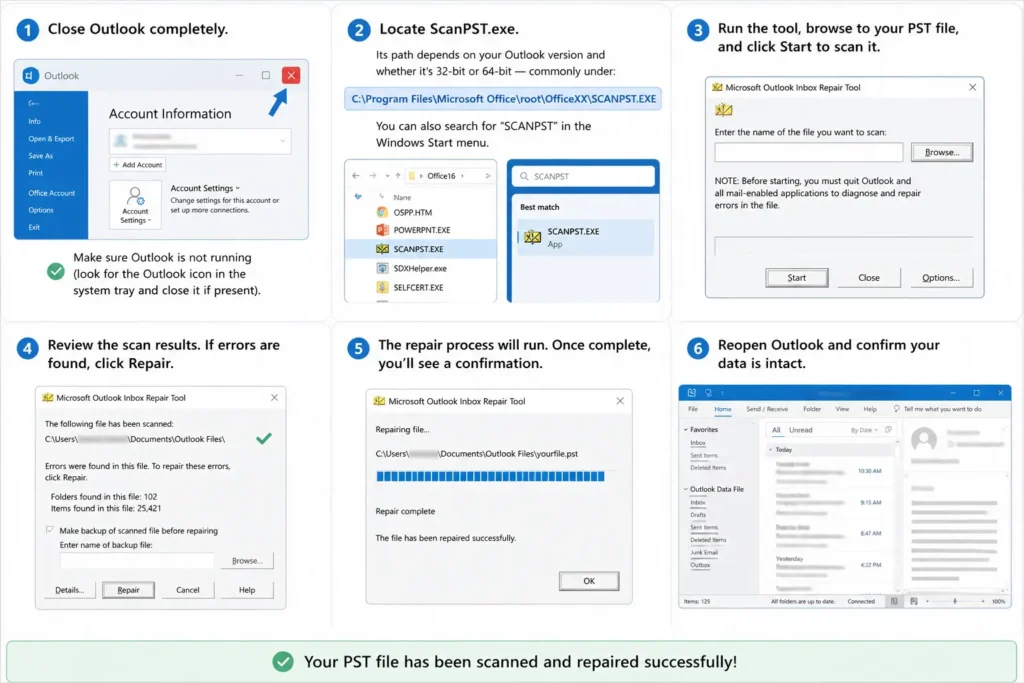The image size is (1024, 683).
Task: Click Cancel in the scan results dialog
Action: tap(187, 590)
